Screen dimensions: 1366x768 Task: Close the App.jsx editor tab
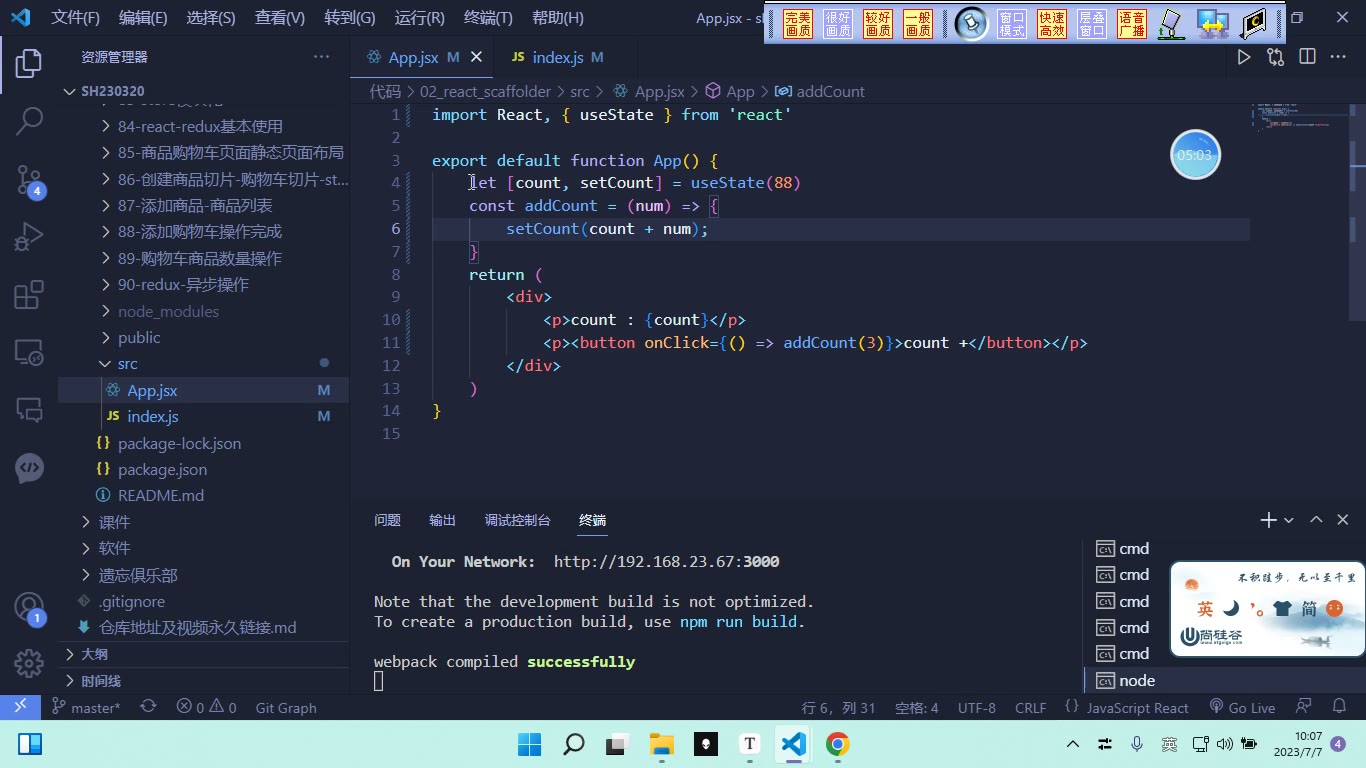pos(476,57)
